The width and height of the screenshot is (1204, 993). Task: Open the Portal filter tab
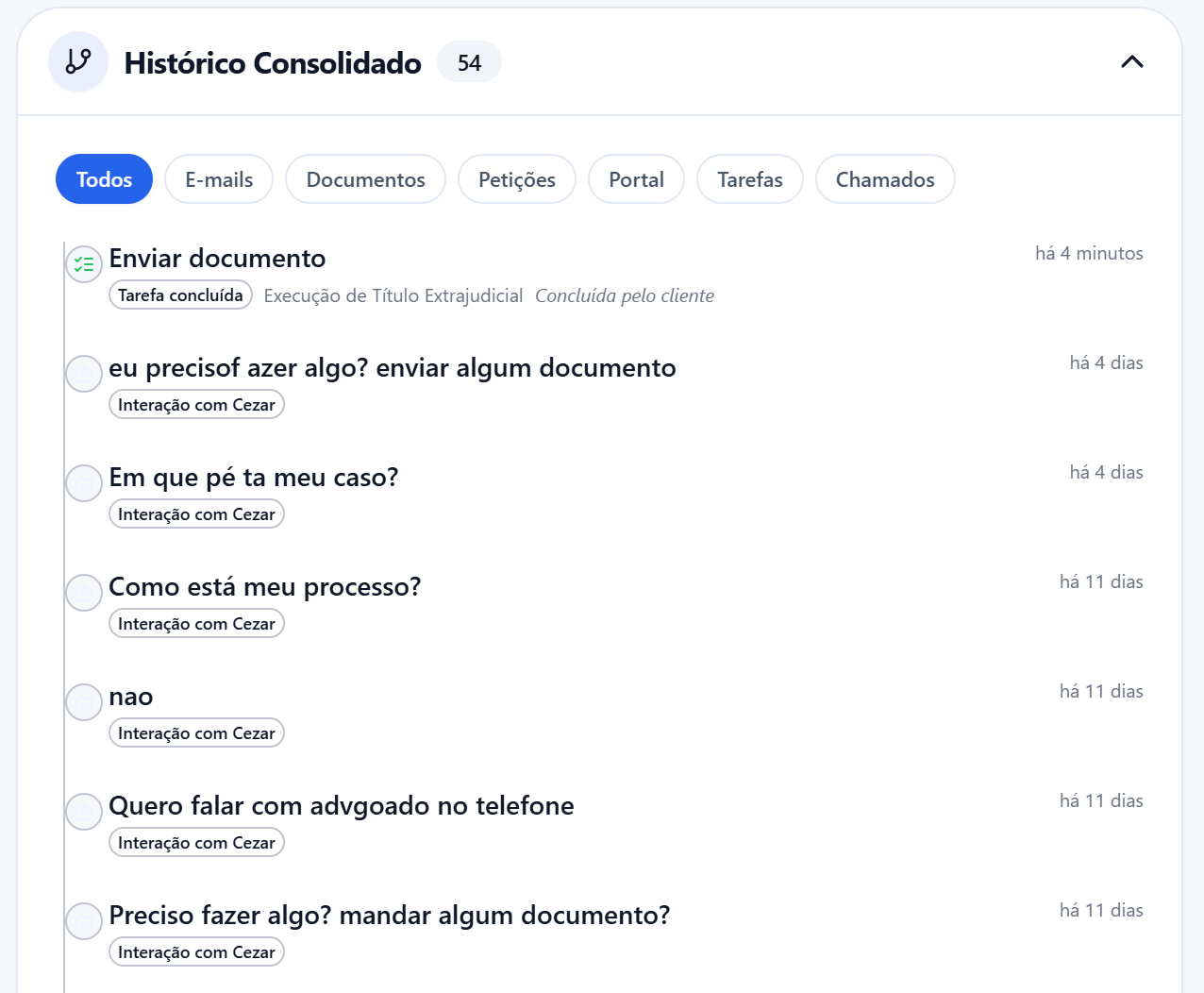click(636, 179)
